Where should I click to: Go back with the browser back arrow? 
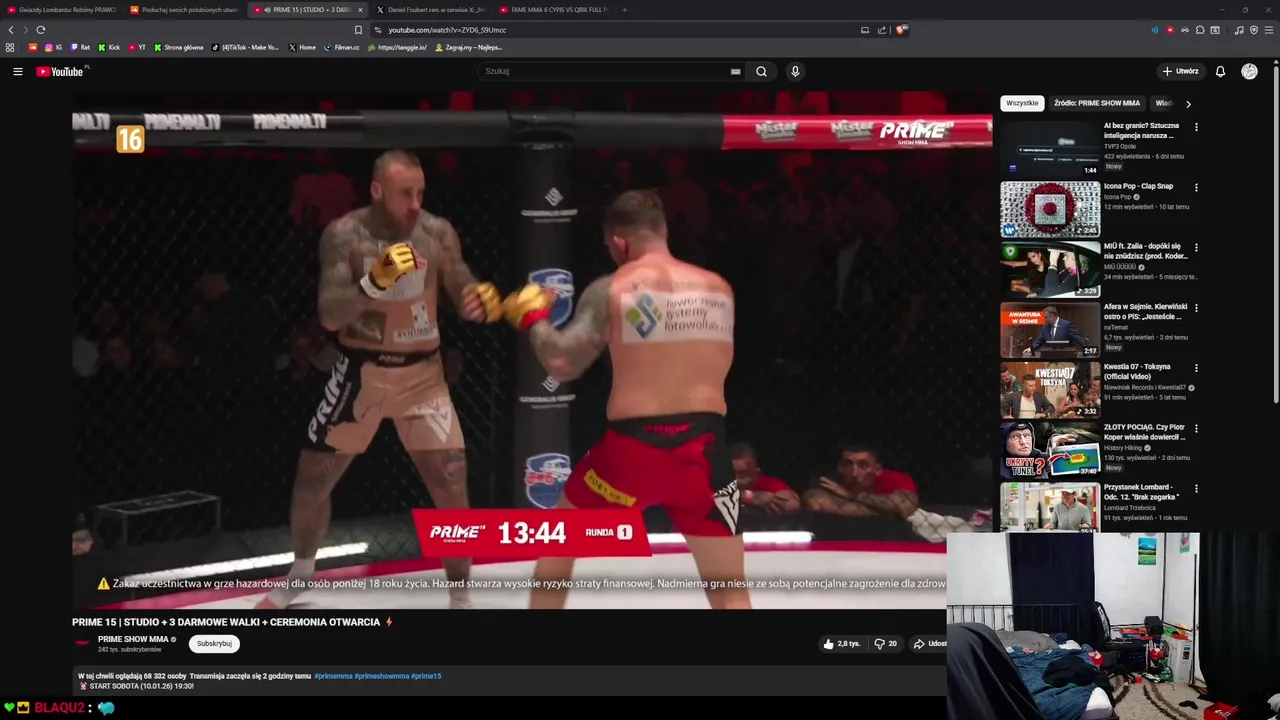point(11,30)
